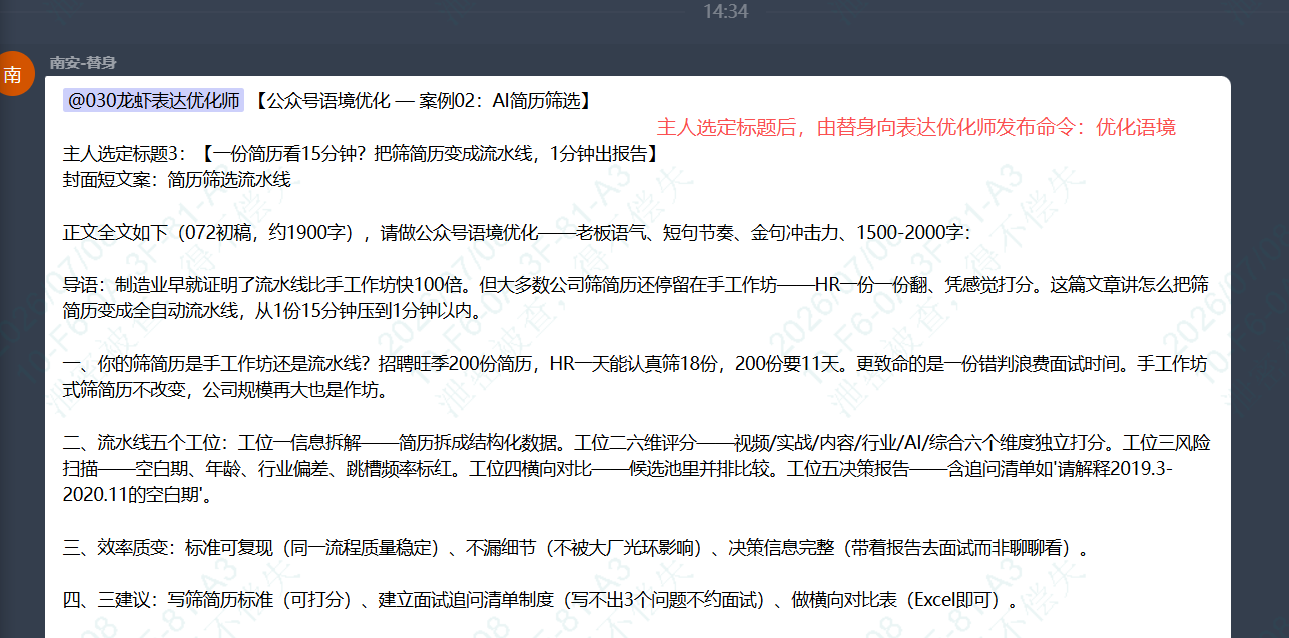Click the 正文全文如下（072初稿 instruction line
Screen dimensions: 1289x638
pyautogui.click(x=516, y=233)
